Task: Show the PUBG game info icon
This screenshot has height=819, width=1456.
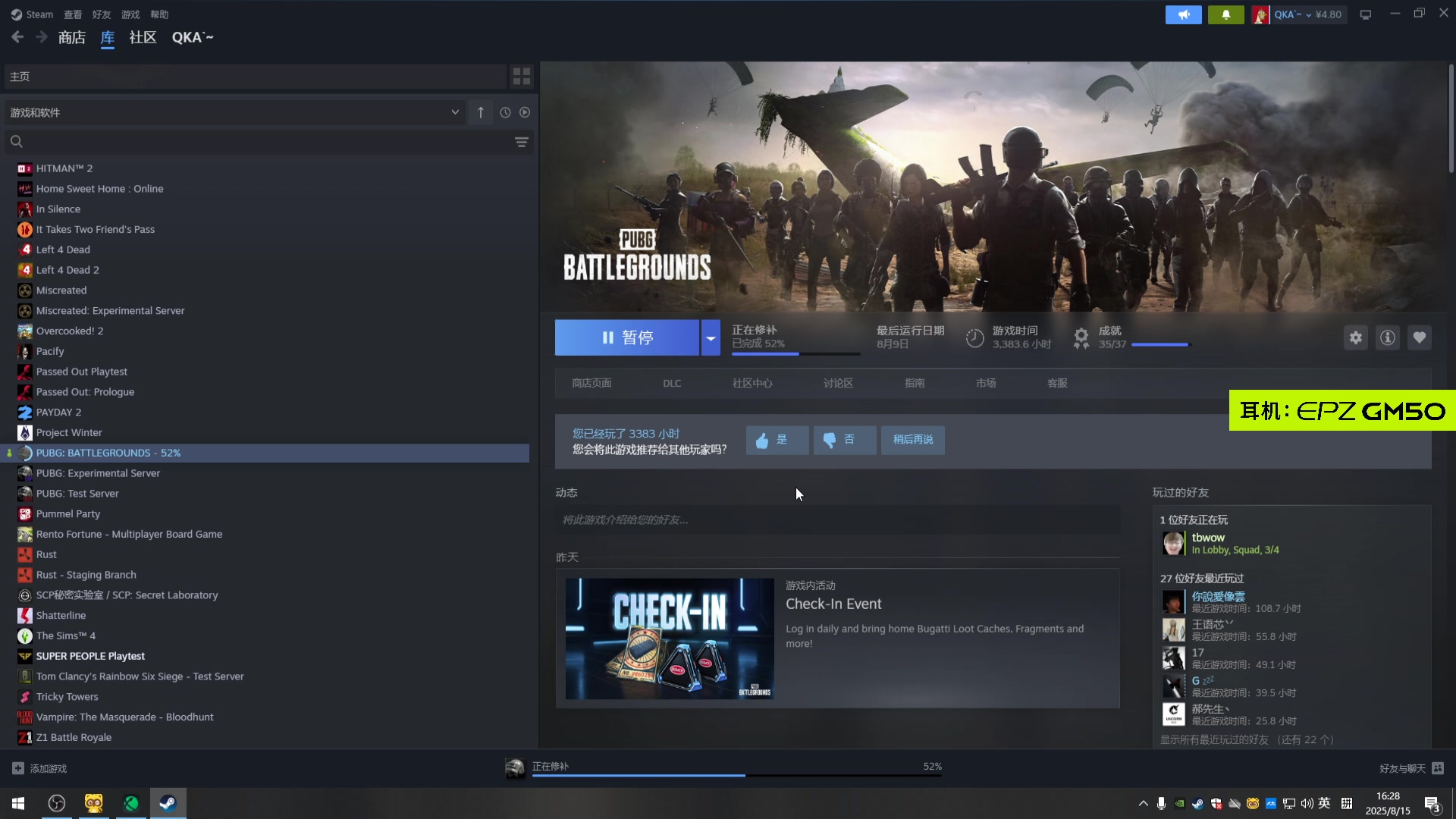Action: (1388, 337)
